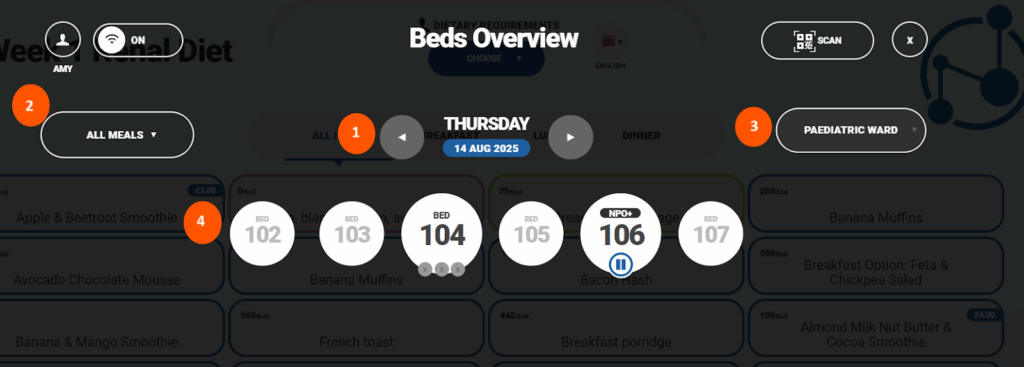This screenshot has height=367, width=1024.
Task: Go to the next day arrow
Action: click(x=571, y=136)
